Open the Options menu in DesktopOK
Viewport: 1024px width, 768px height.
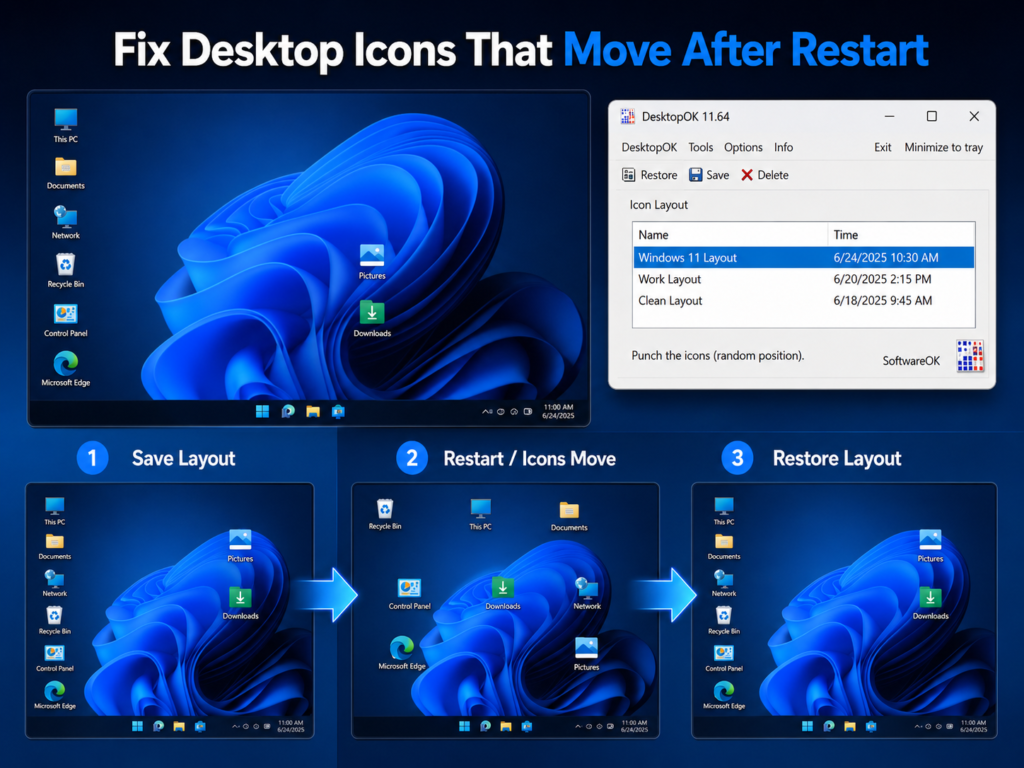pos(743,148)
